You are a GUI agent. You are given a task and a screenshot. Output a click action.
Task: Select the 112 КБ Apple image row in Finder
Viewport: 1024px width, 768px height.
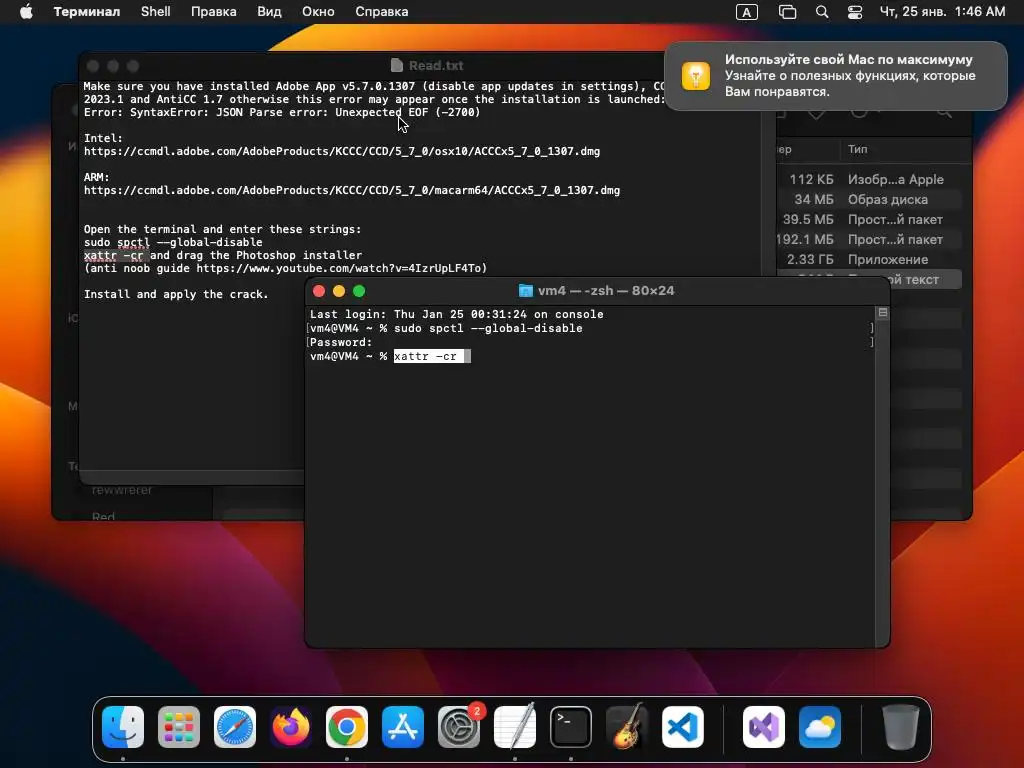(x=869, y=179)
